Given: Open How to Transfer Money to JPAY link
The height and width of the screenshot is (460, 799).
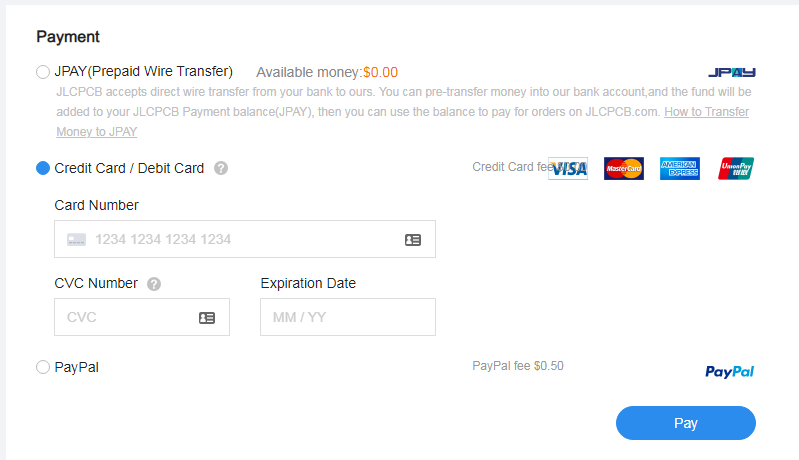Looking at the screenshot, I should point(403,122).
